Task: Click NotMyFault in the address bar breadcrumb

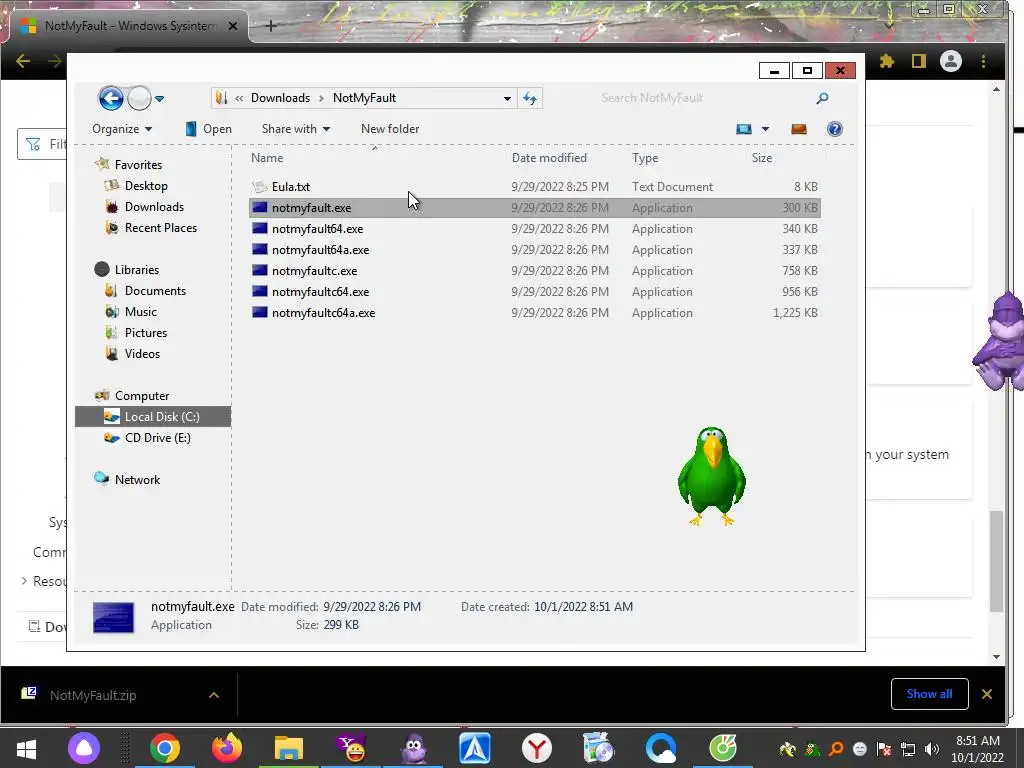Action: tap(364, 98)
